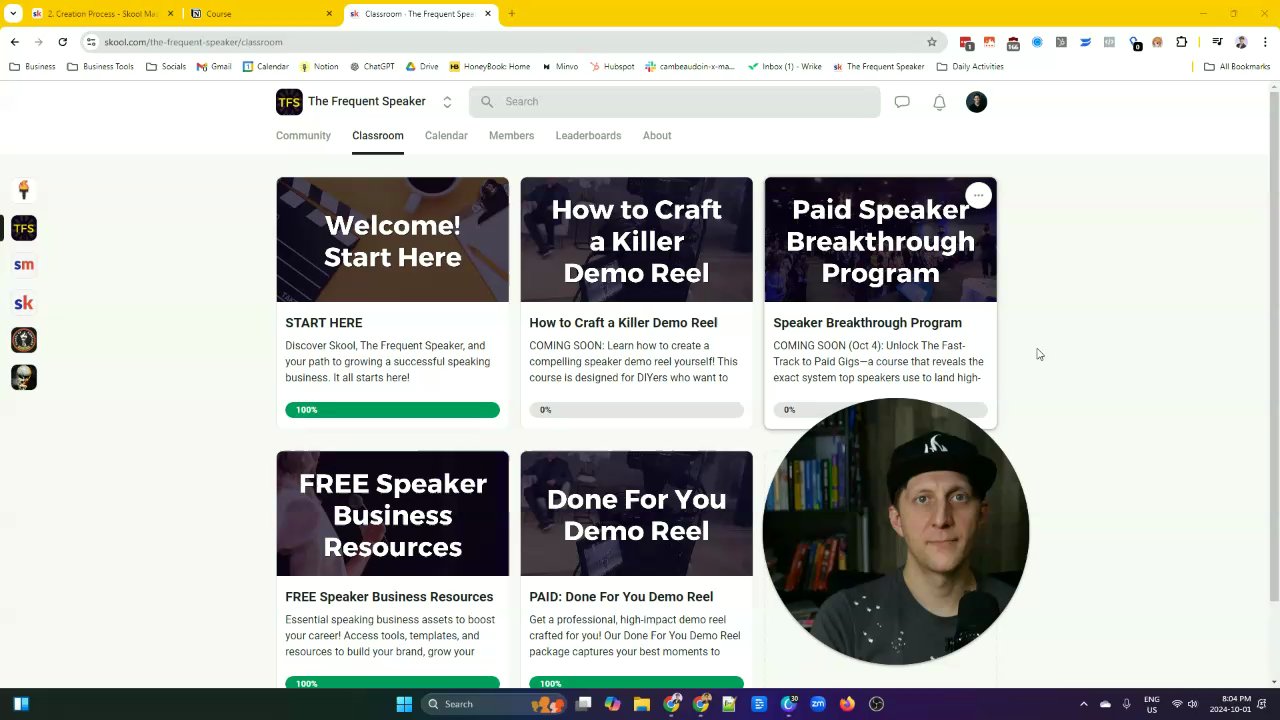Open the How to Craft a Killer Demo Reel course

click(x=636, y=240)
